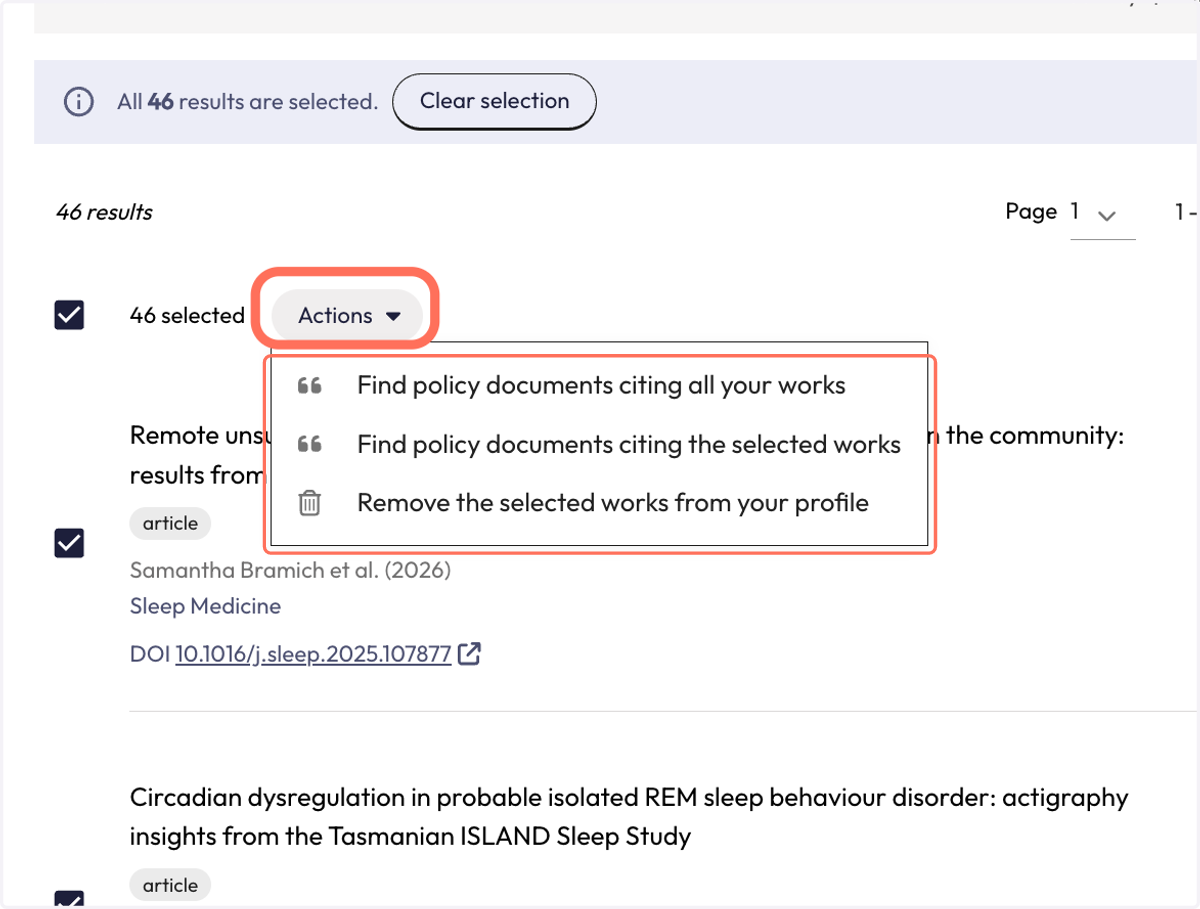This screenshot has height=909, width=1200.
Task: Uncheck the Remote unsupervised article checkbox
Action: 69,543
